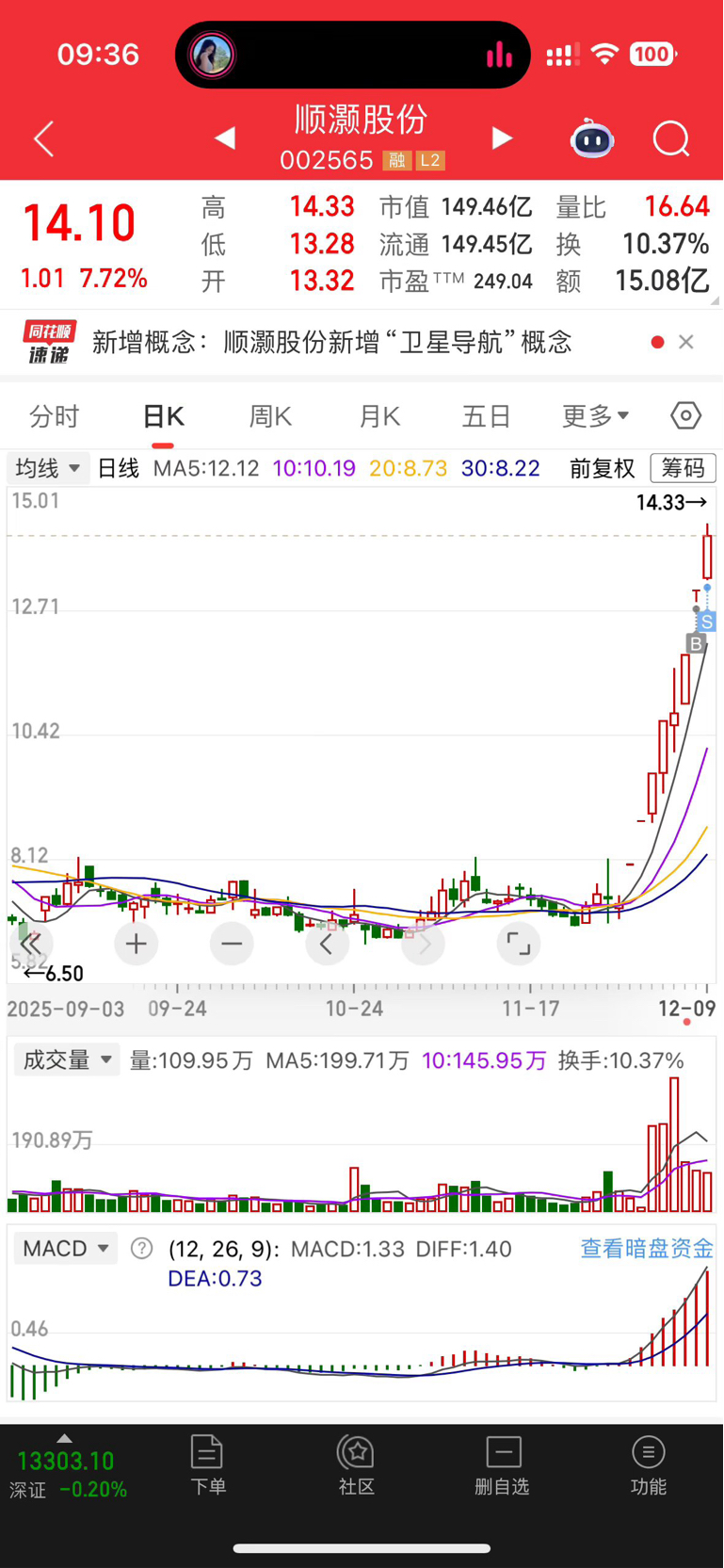Toggle the 前复权 adjustment setting
The height and width of the screenshot is (1568, 724).
tap(603, 468)
